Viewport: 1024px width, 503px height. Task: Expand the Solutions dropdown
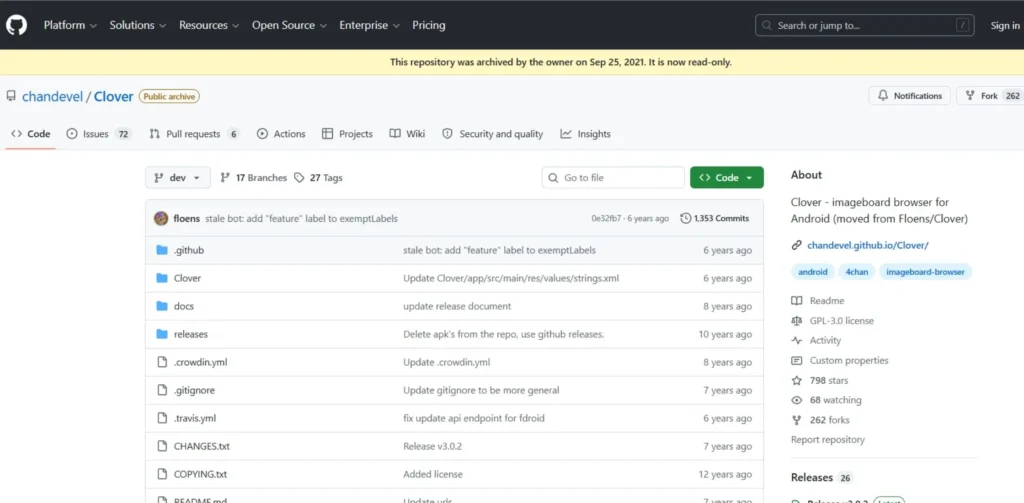click(138, 25)
